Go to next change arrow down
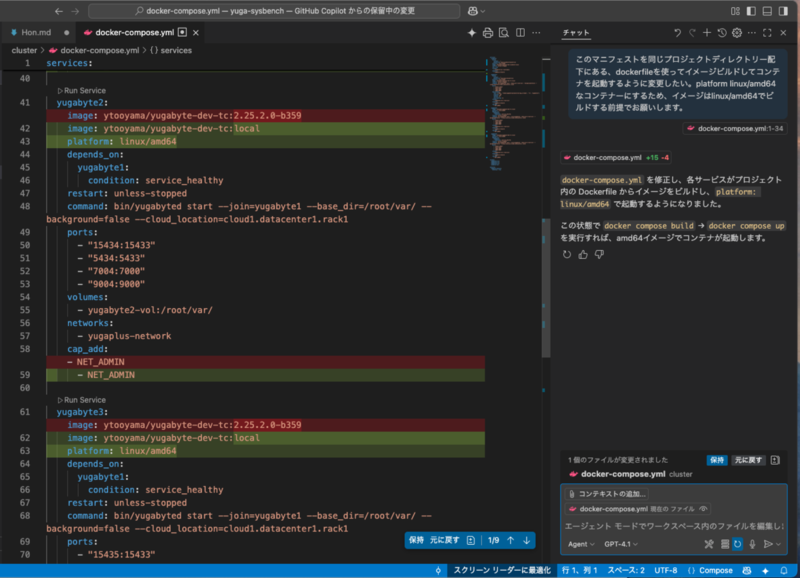The height and width of the screenshot is (578, 800). [527, 540]
